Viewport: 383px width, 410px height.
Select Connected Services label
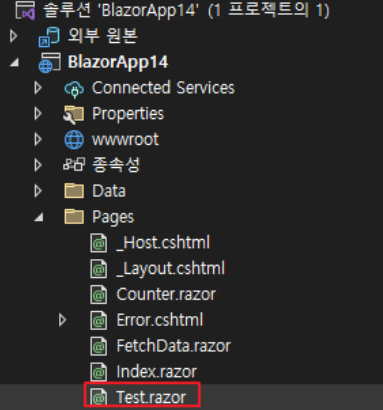coord(163,88)
